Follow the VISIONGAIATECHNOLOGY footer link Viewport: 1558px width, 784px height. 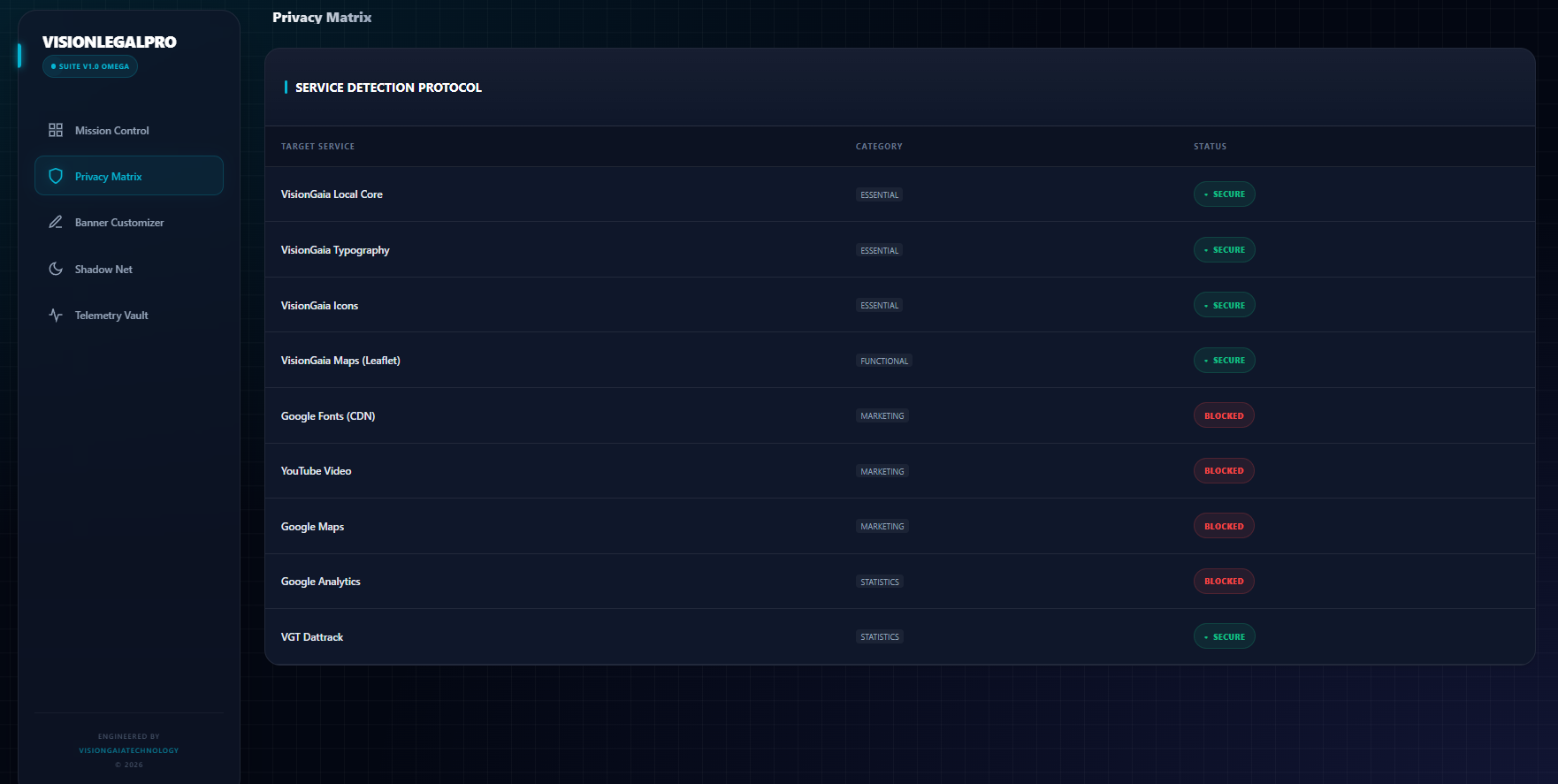click(x=129, y=750)
